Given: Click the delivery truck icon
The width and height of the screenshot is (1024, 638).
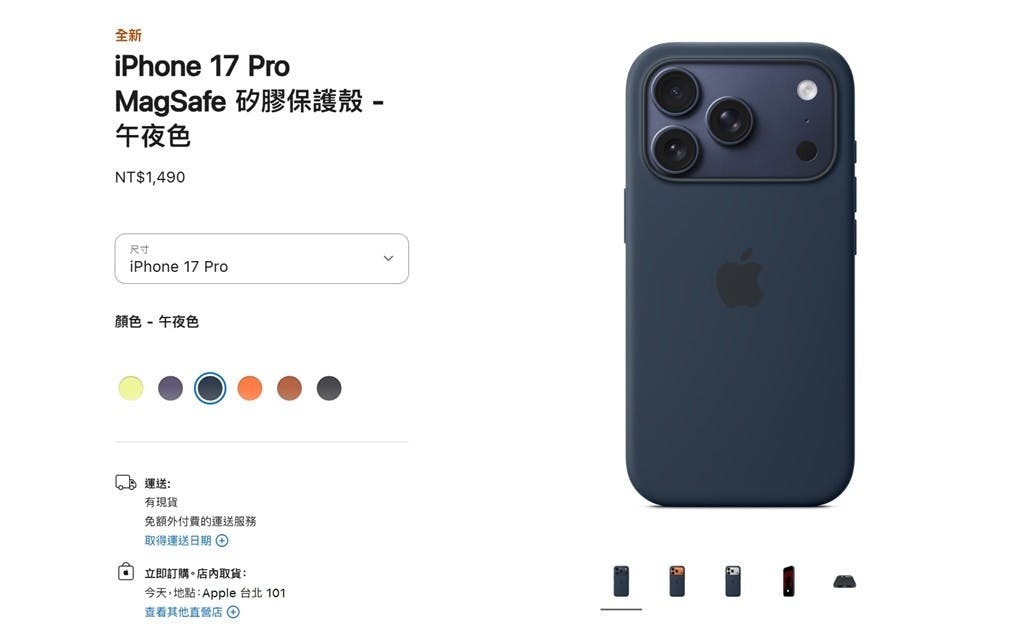Looking at the screenshot, I should click(125, 483).
